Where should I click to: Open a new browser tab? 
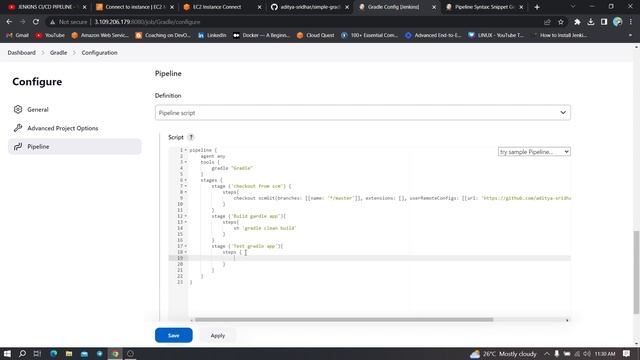537,7
